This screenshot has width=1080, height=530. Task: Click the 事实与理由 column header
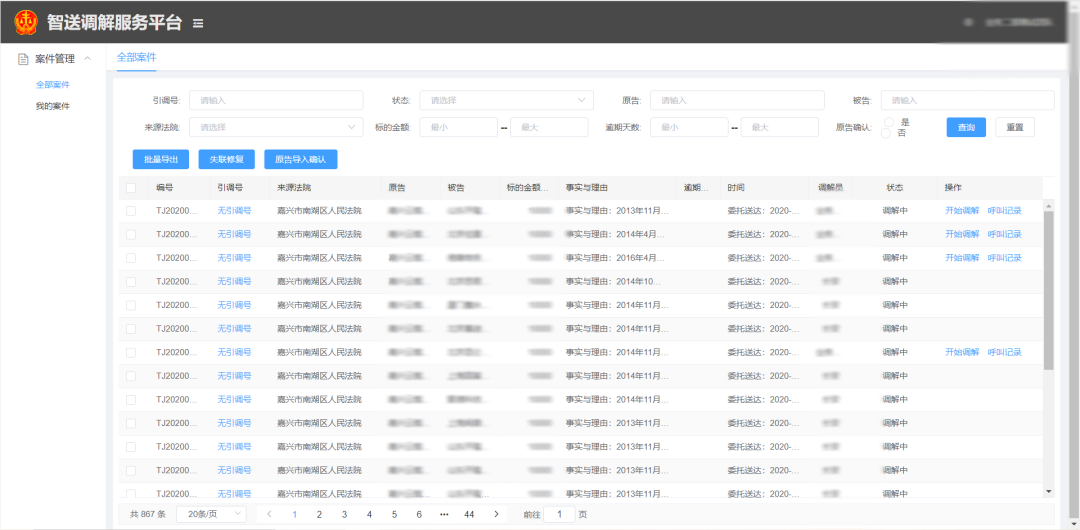586,187
